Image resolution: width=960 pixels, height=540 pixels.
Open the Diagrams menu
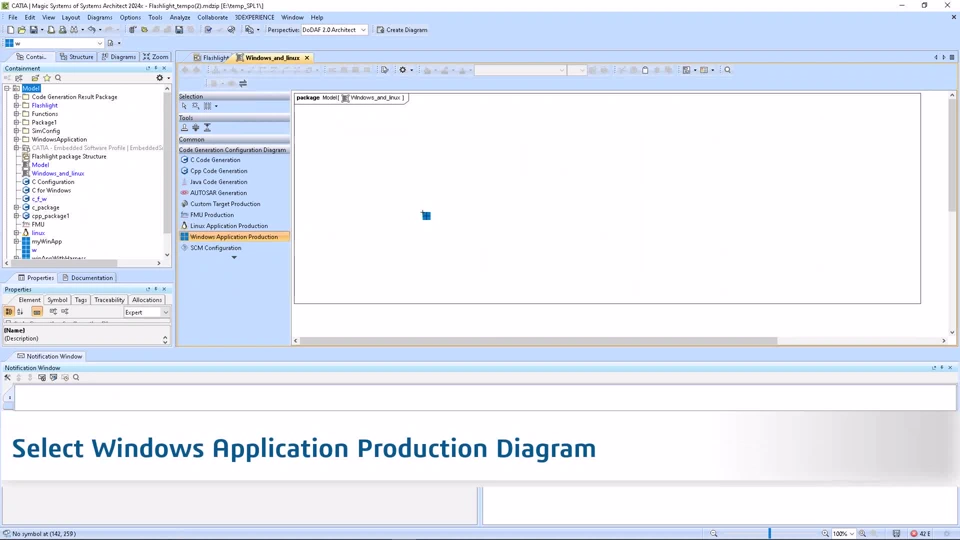(x=100, y=17)
